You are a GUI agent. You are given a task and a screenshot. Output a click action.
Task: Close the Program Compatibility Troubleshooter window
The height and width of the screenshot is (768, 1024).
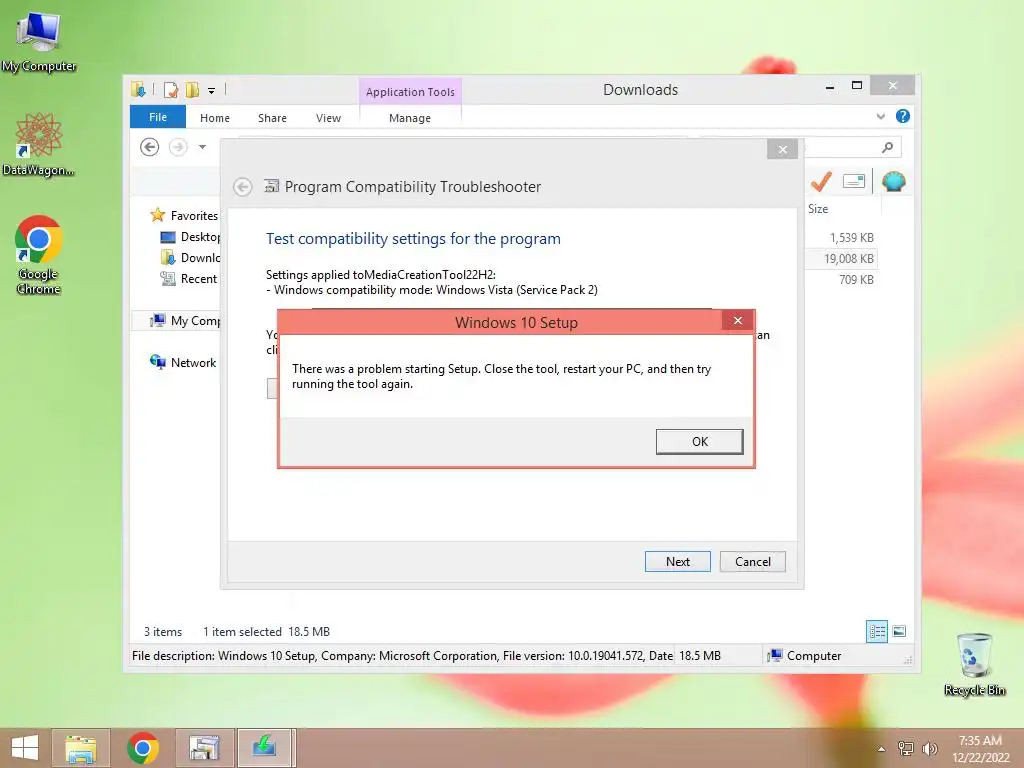pyautogui.click(x=782, y=150)
